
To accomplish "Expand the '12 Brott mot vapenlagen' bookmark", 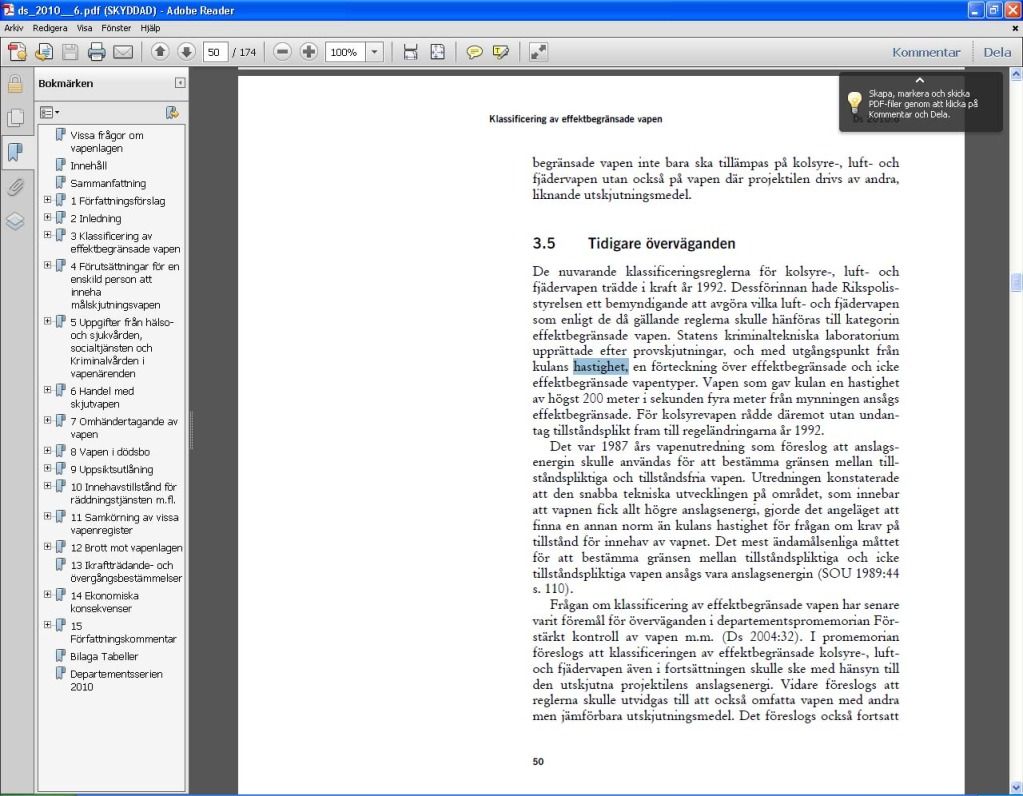I will tap(48, 547).
